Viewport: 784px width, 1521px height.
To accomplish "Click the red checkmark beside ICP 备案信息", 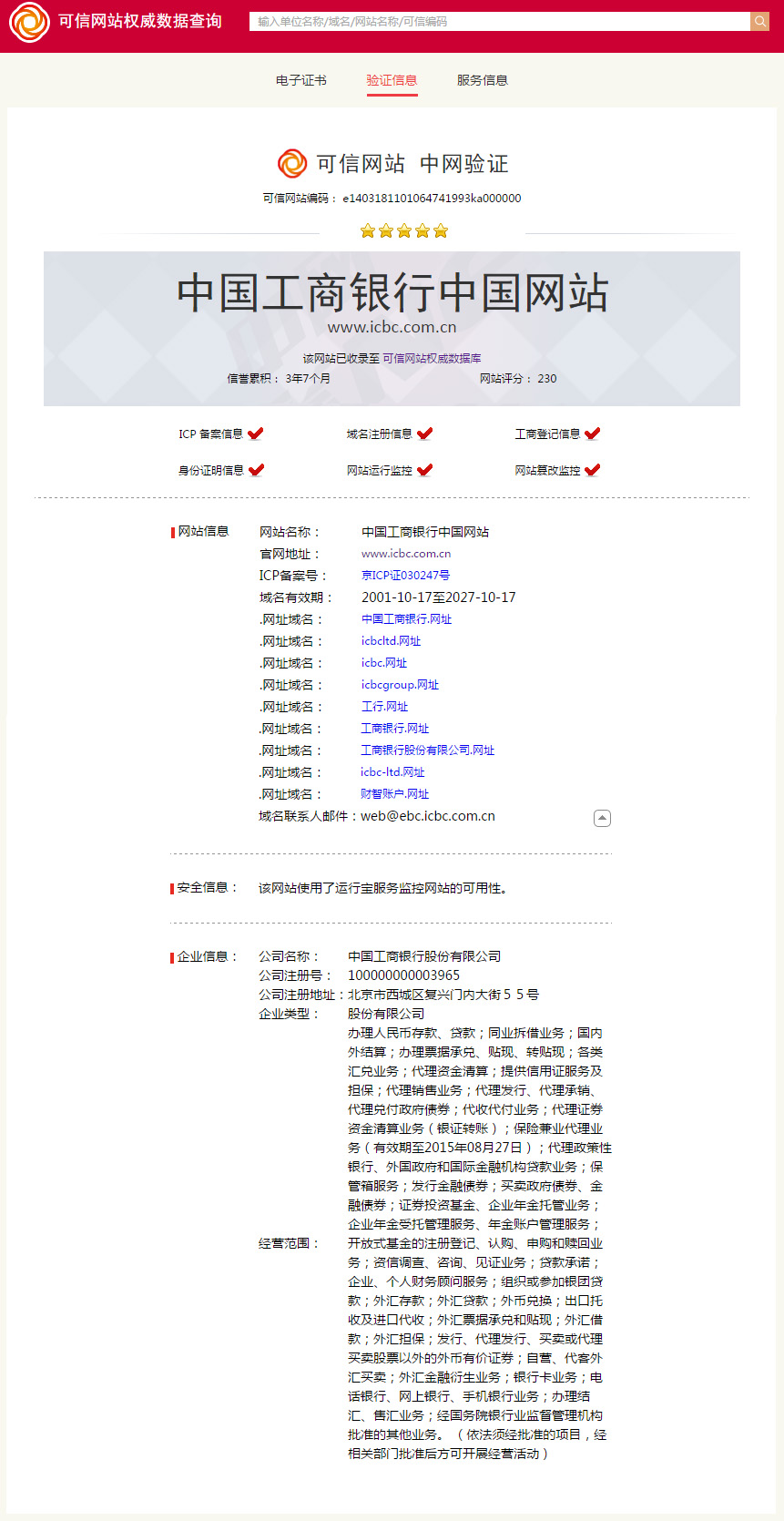I will 256,434.
